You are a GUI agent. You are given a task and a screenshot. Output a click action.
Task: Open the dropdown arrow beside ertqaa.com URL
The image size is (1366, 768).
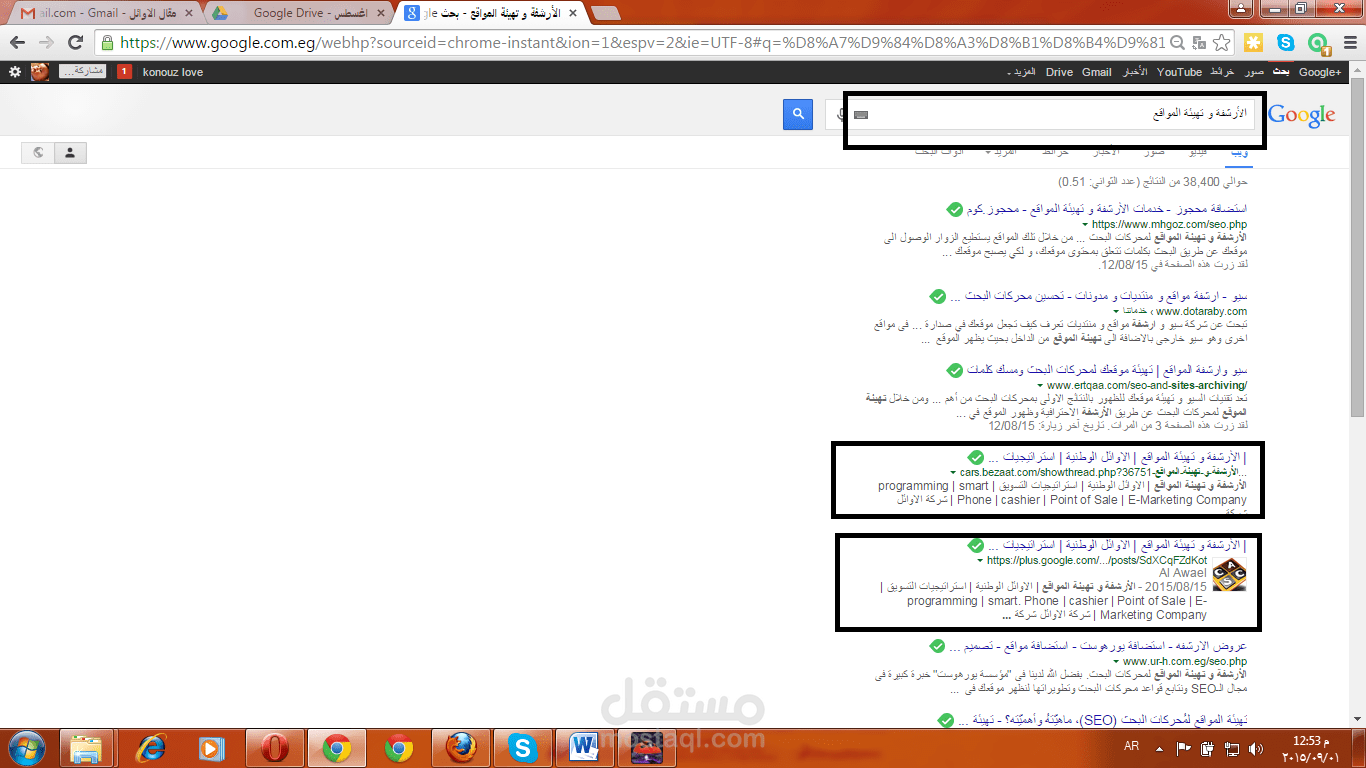coord(1041,386)
